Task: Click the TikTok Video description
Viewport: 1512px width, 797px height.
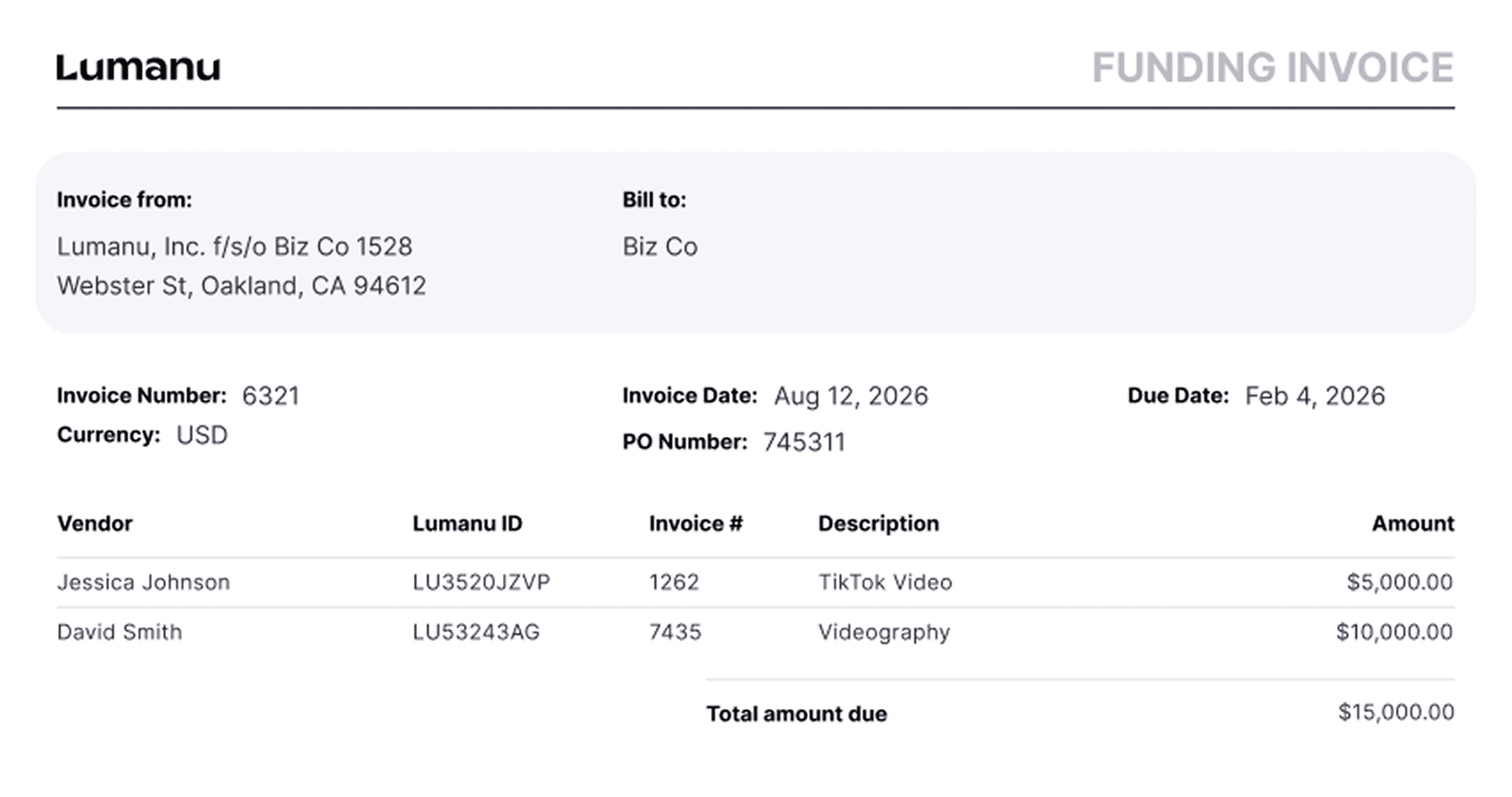Action: [884, 582]
